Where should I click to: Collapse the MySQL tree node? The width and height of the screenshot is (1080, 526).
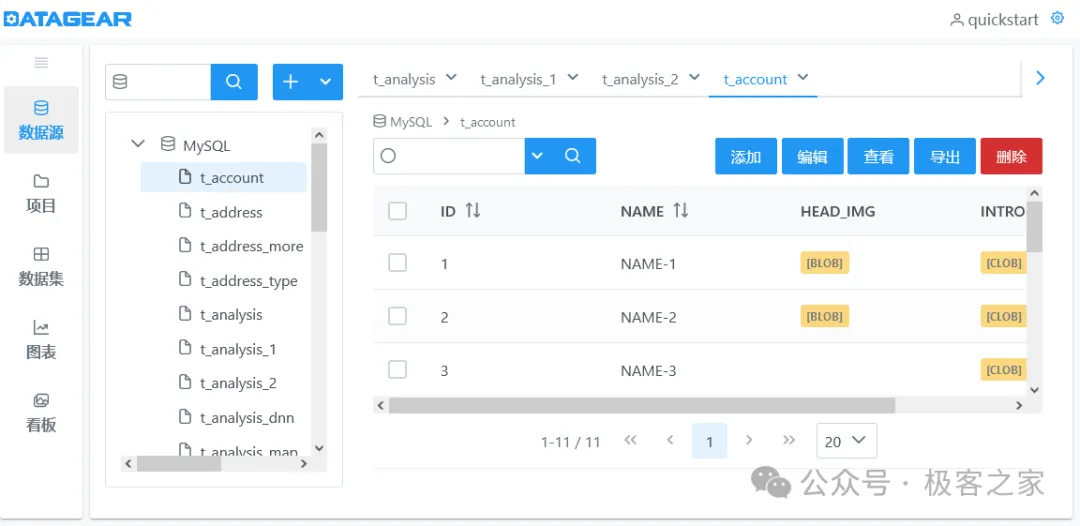point(138,144)
